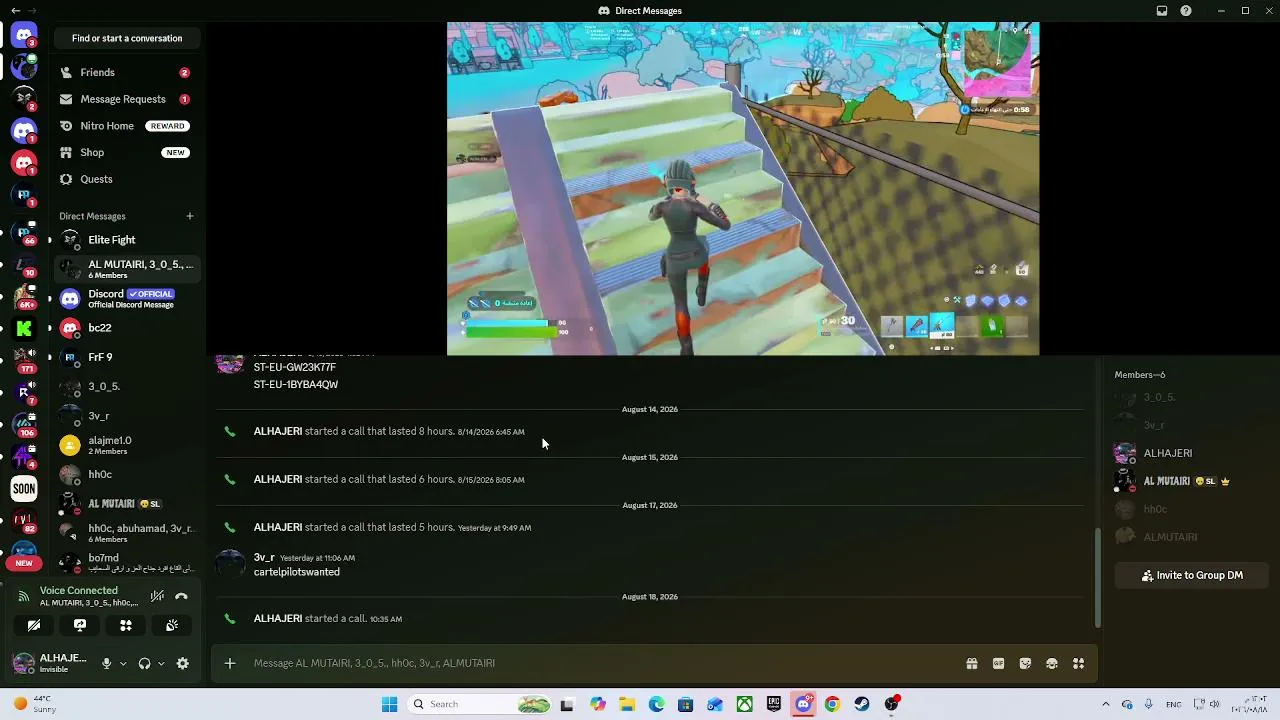Click the chat messages scrollbar
Viewport: 1280px width, 720px height.
(1097, 577)
